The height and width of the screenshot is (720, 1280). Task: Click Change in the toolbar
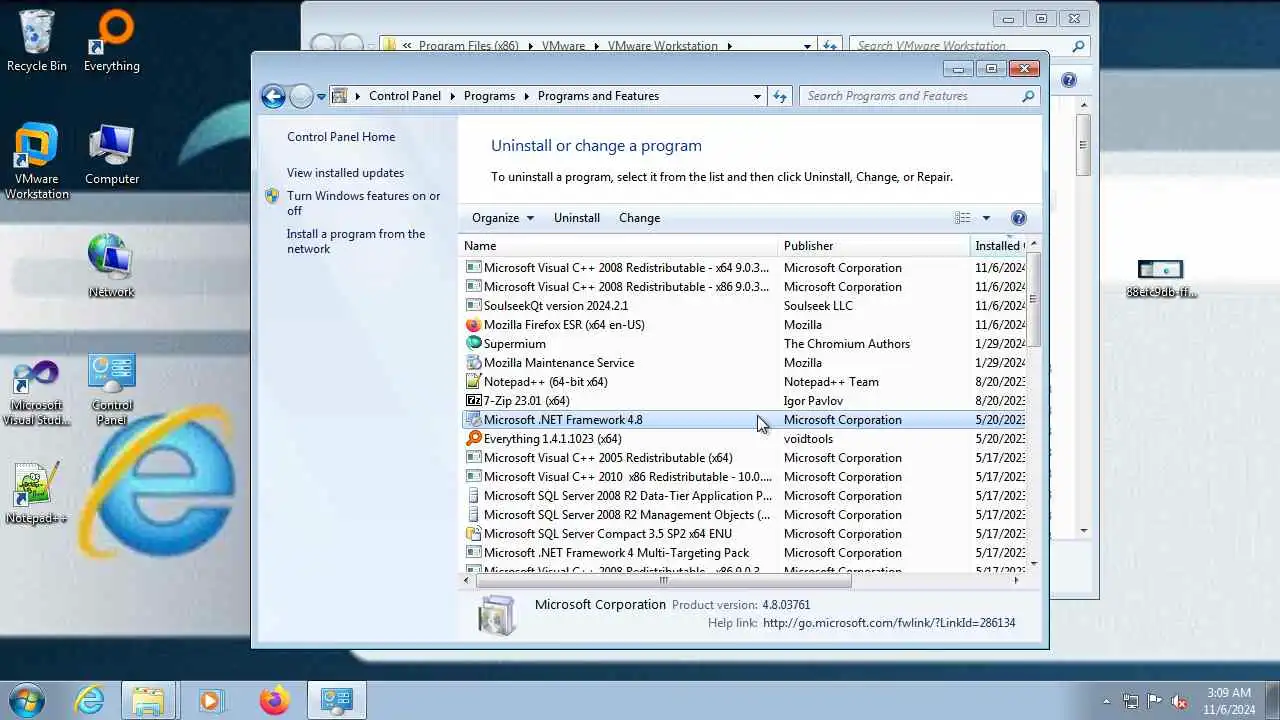pos(639,218)
